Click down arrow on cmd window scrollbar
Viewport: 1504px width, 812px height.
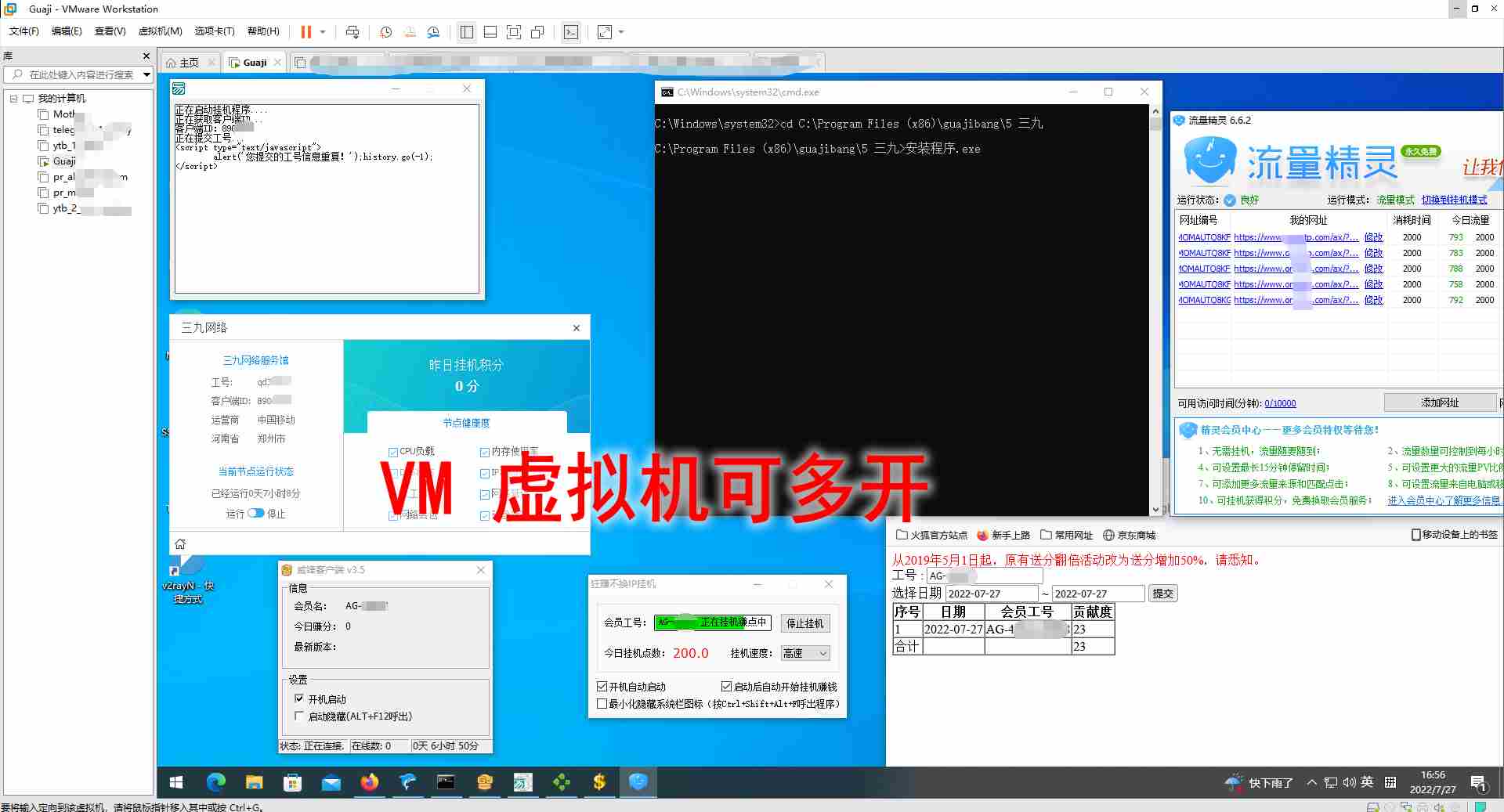(x=1155, y=510)
